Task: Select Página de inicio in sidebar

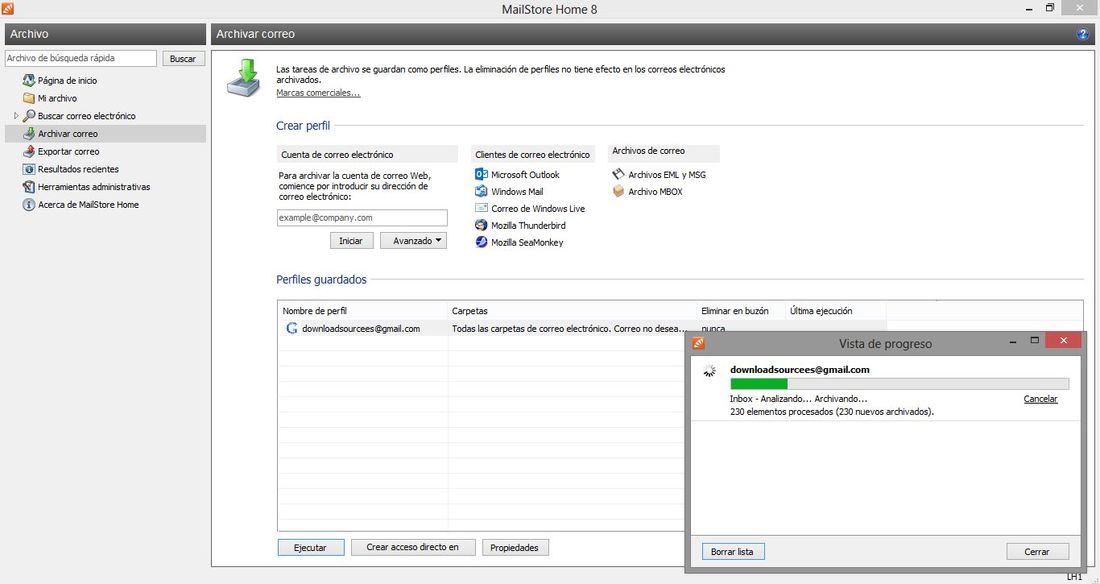Action: click(x=67, y=81)
